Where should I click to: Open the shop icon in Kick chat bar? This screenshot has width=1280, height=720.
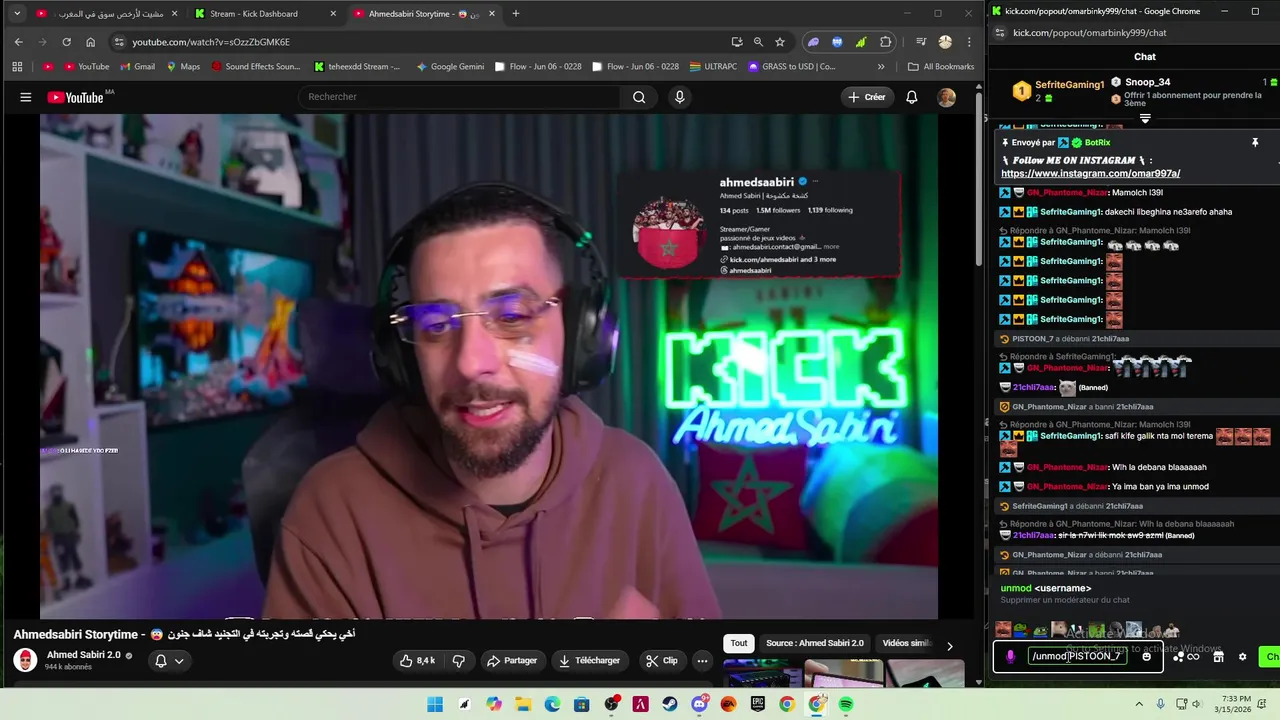coord(1218,657)
